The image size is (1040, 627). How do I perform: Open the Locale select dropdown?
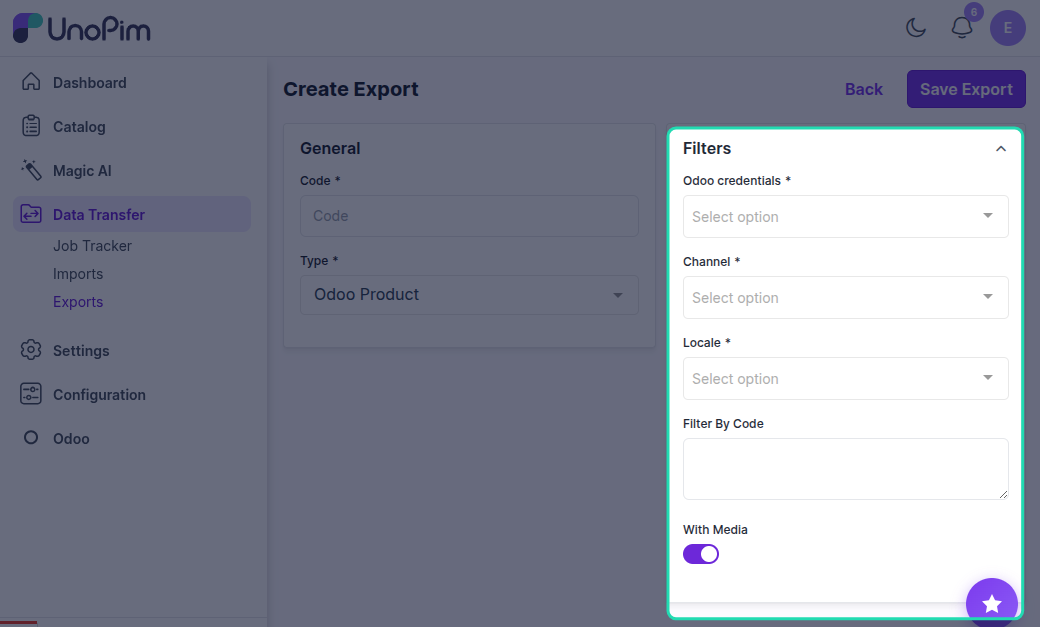coord(846,378)
